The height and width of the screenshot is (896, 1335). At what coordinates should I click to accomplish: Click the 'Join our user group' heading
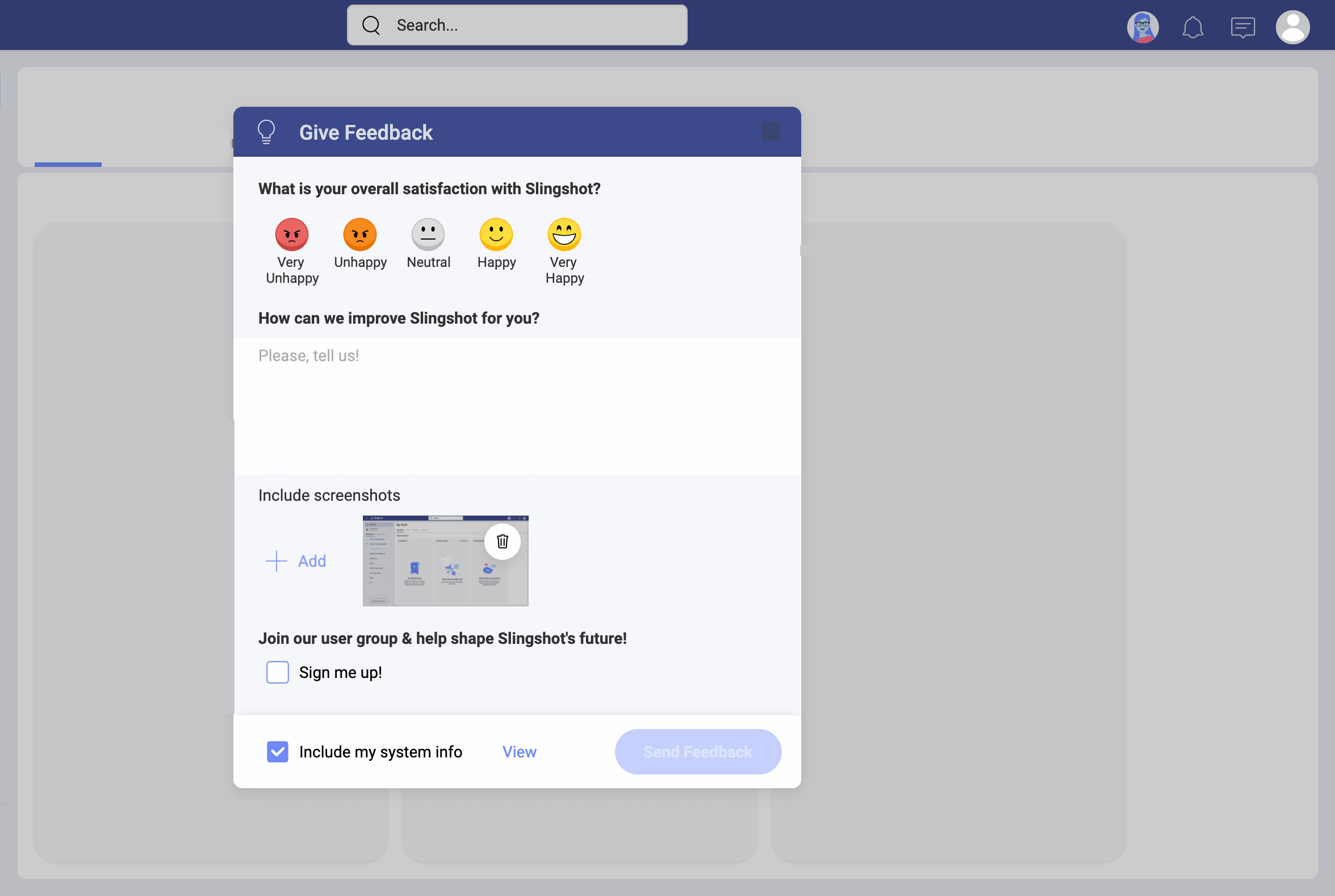pos(442,638)
